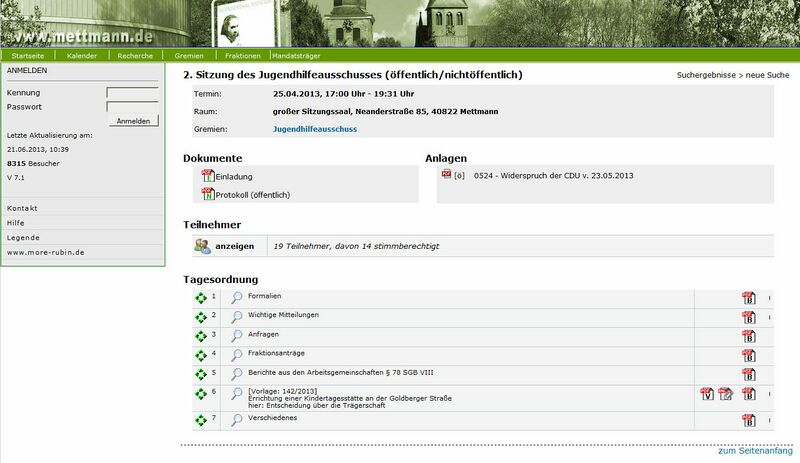Open the Beschluss PDF for Fraktionsanträge

(x=748, y=354)
